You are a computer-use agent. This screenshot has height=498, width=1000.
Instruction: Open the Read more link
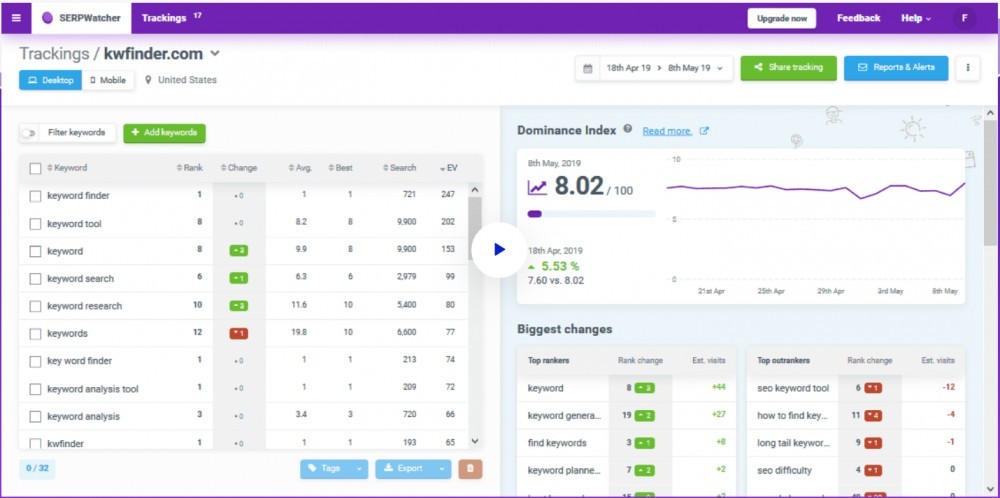(667, 131)
